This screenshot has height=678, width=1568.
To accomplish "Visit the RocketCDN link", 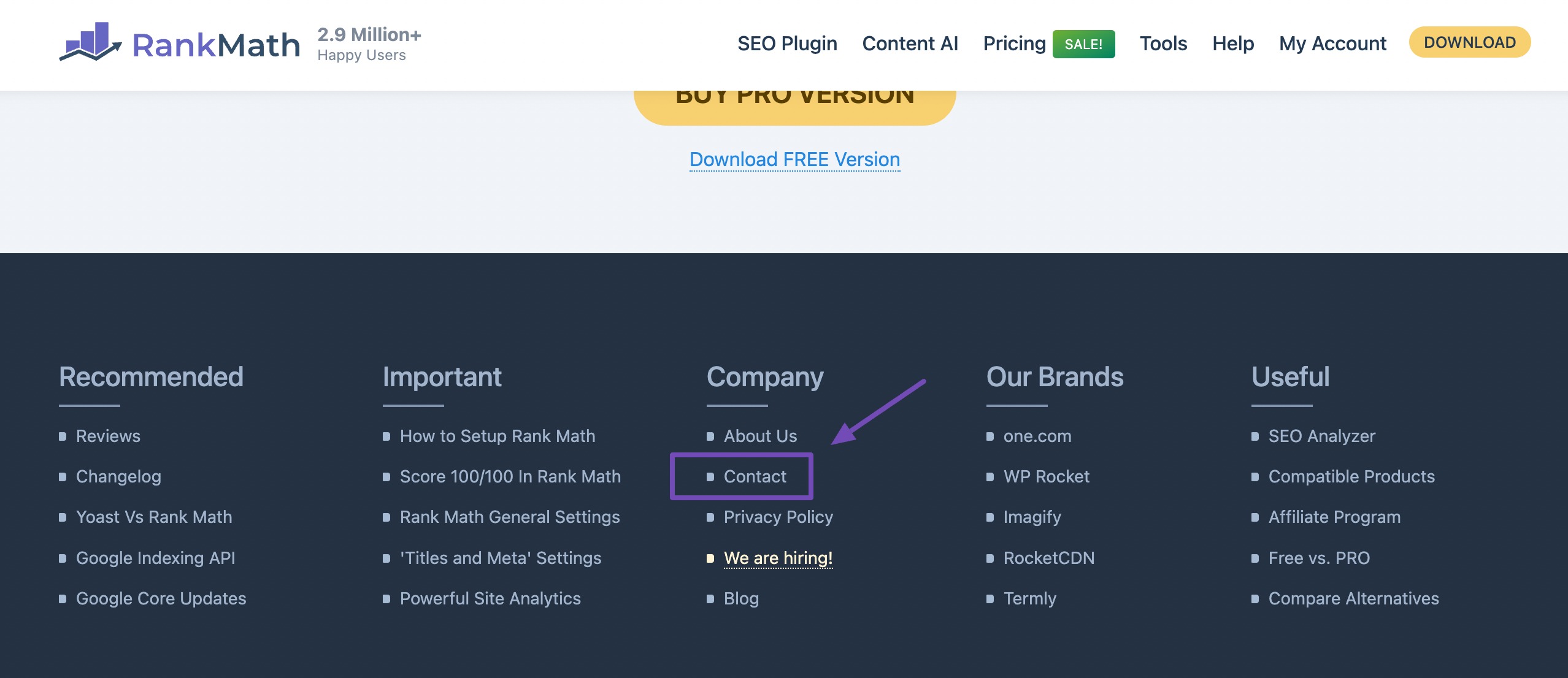I will click(1048, 558).
